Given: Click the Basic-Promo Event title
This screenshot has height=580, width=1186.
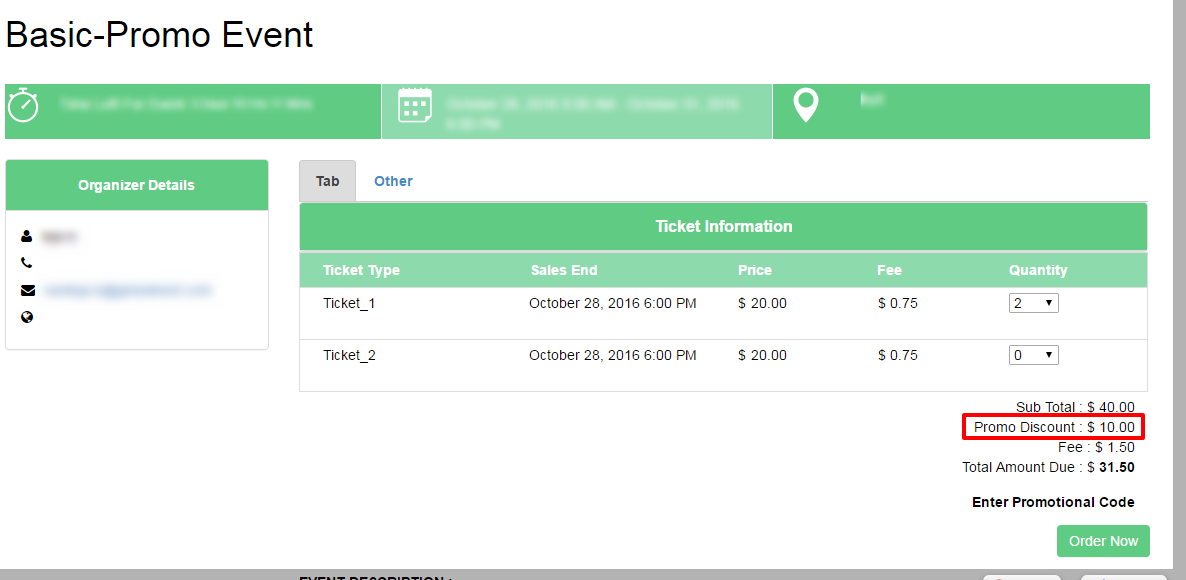Looking at the screenshot, I should pyautogui.click(x=160, y=35).
